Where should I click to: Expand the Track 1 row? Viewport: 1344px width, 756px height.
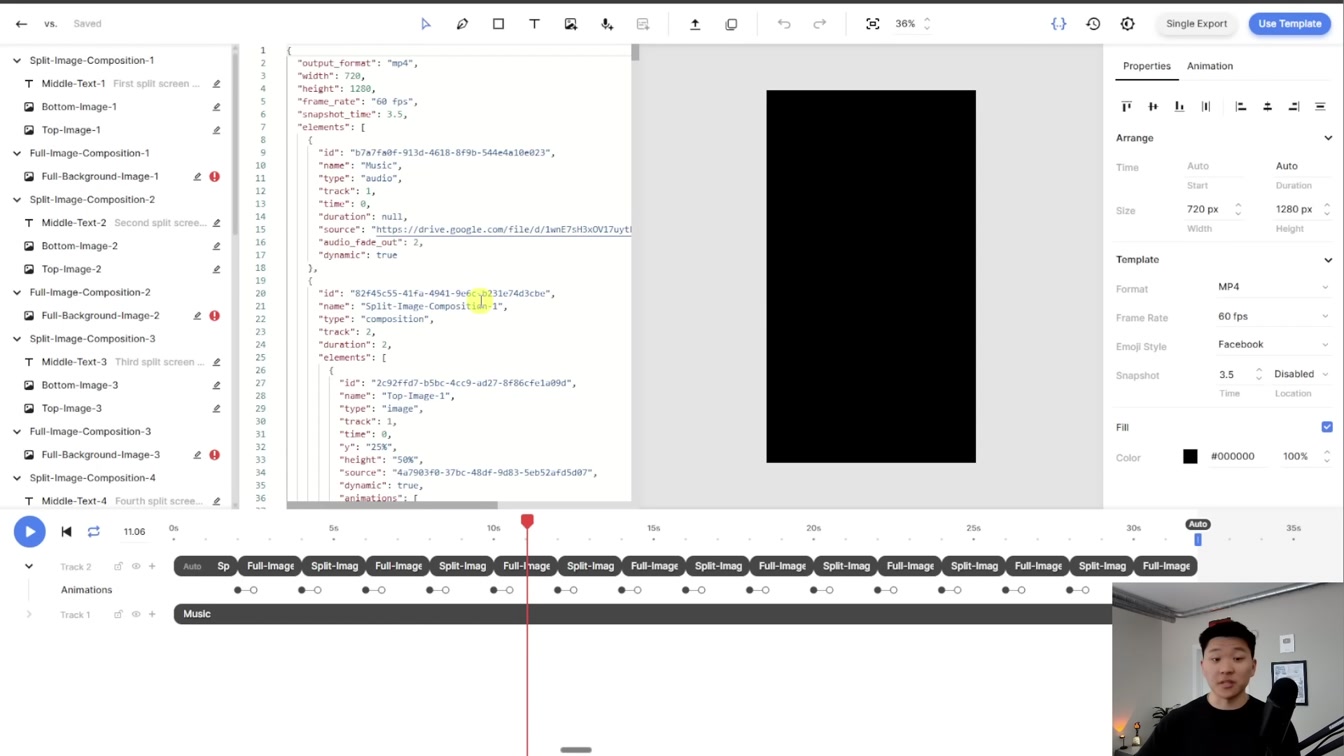(x=29, y=615)
